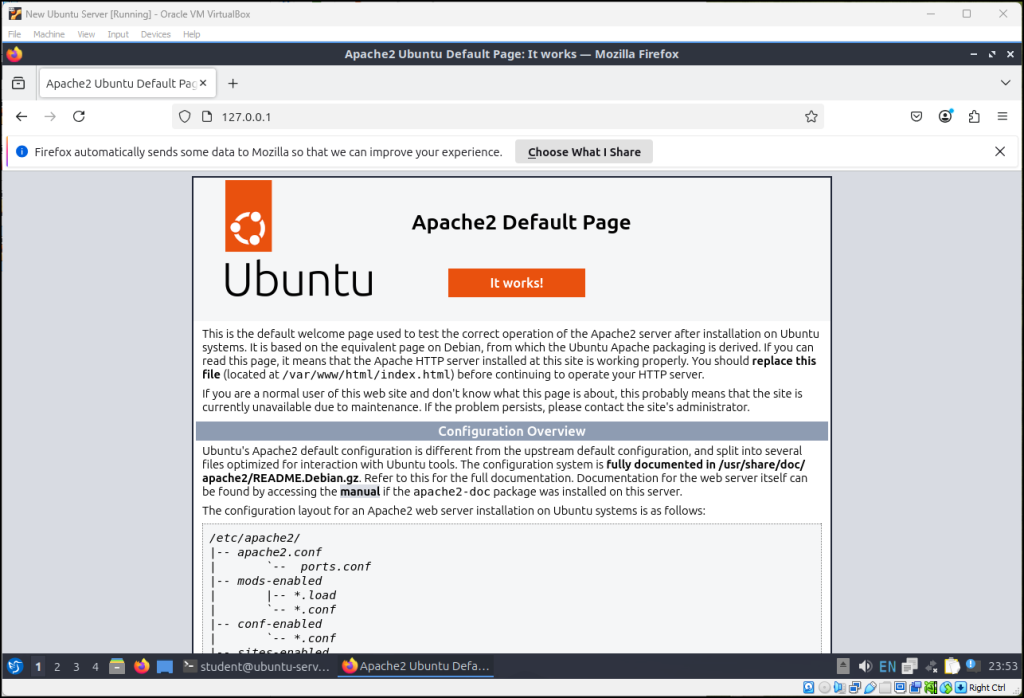Screen dimensions: 1024x698
Task: Open the network disconnected tray icon
Action: pos(932,666)
